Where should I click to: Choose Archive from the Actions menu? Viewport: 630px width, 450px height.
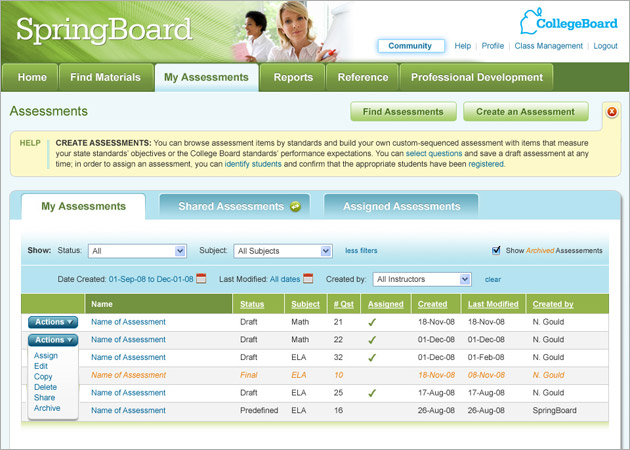(47, 408)
